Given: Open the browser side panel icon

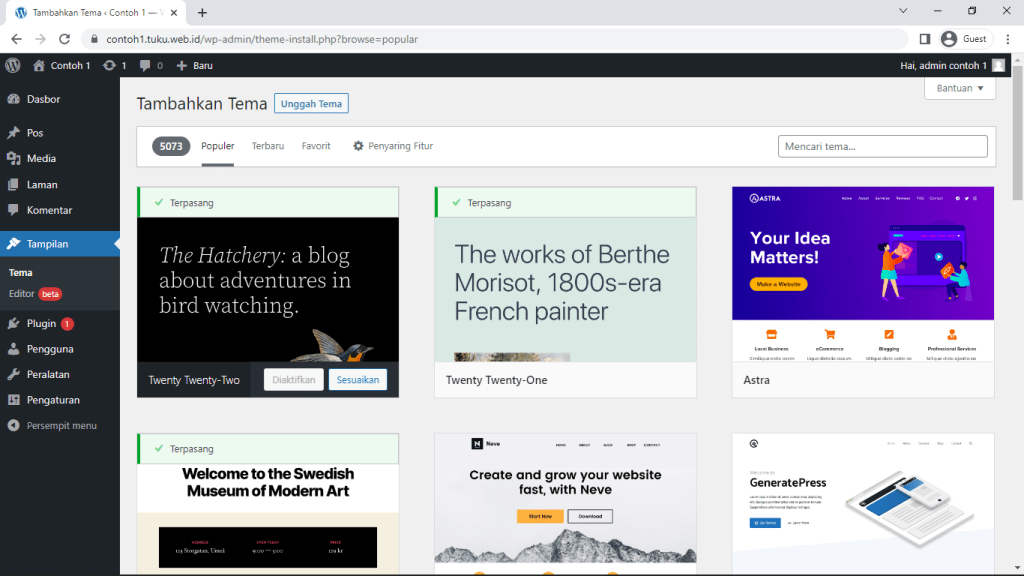Looking at the screenshot, I should point(925,39).
